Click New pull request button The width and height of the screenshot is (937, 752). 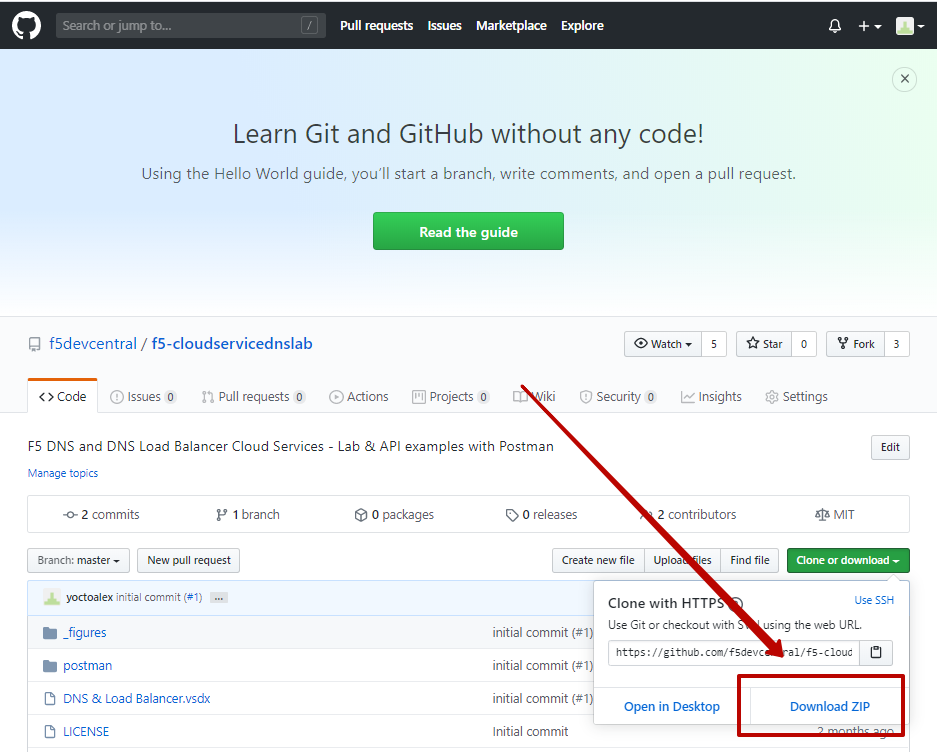click(189, 560)
